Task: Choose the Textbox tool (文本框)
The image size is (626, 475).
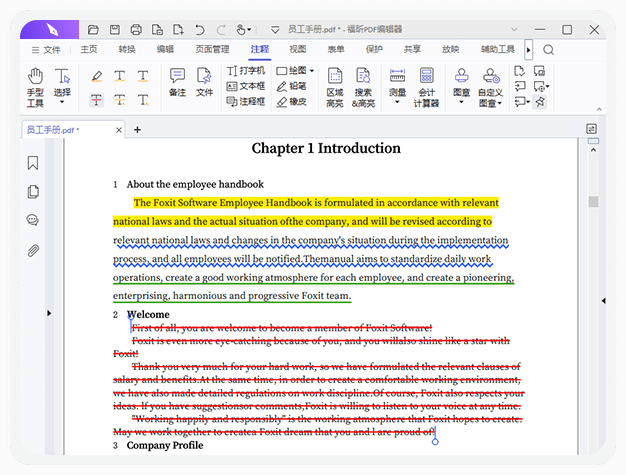Action: pos(246,86)
